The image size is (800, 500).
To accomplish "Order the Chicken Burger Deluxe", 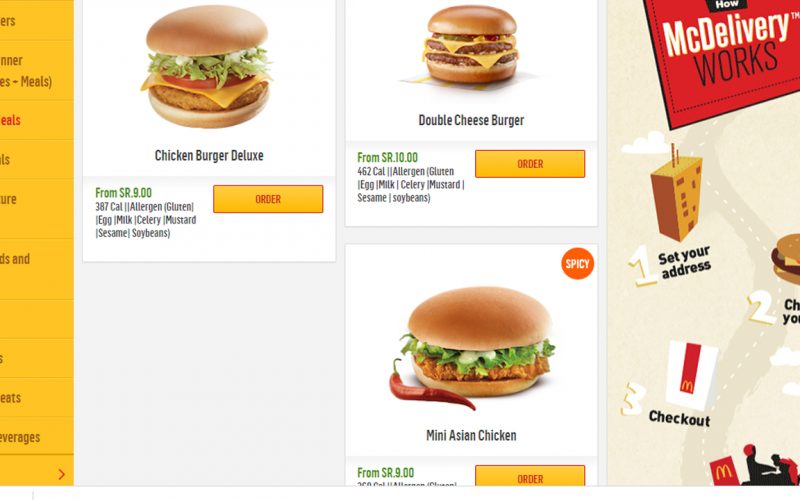I will click(268, 199).
